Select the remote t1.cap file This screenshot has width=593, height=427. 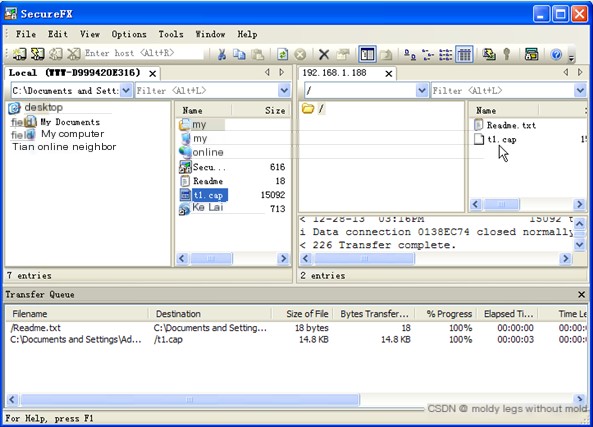point(501,140)
